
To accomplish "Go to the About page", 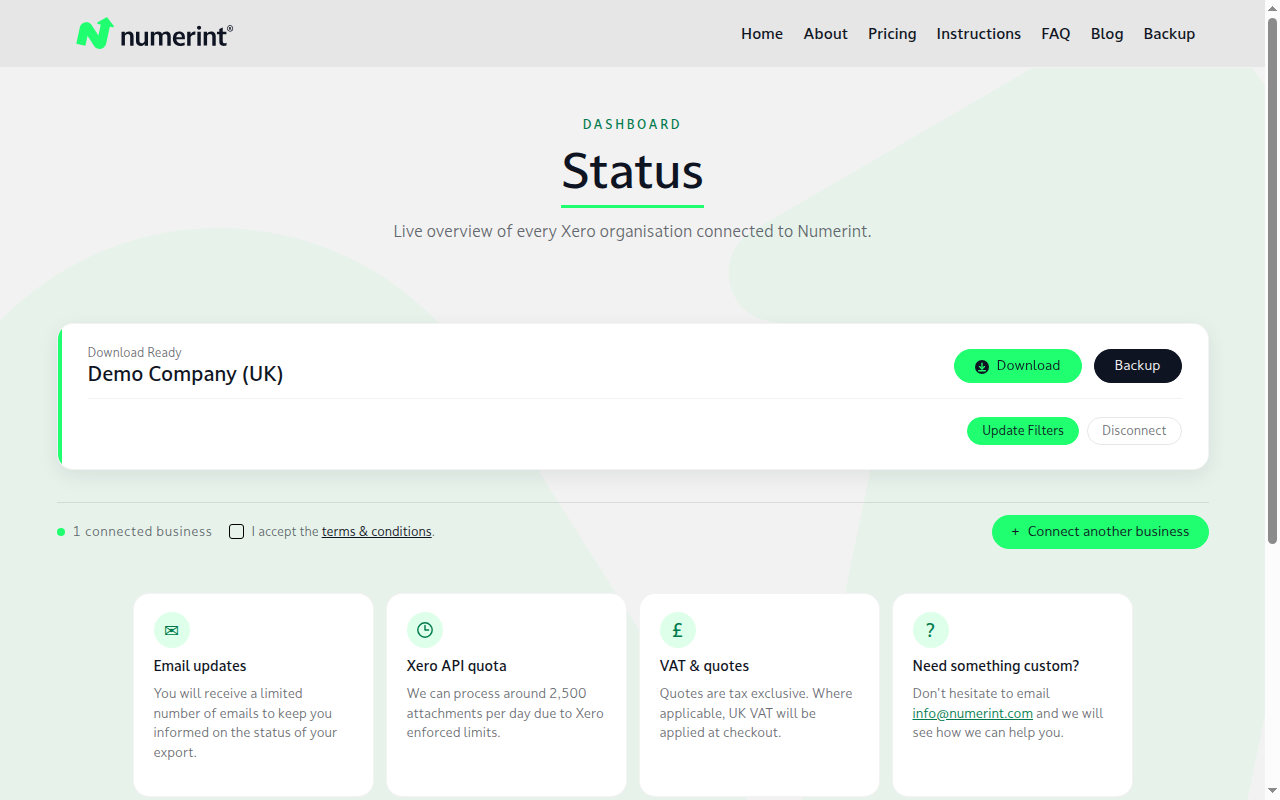I will tap(826, 34).
